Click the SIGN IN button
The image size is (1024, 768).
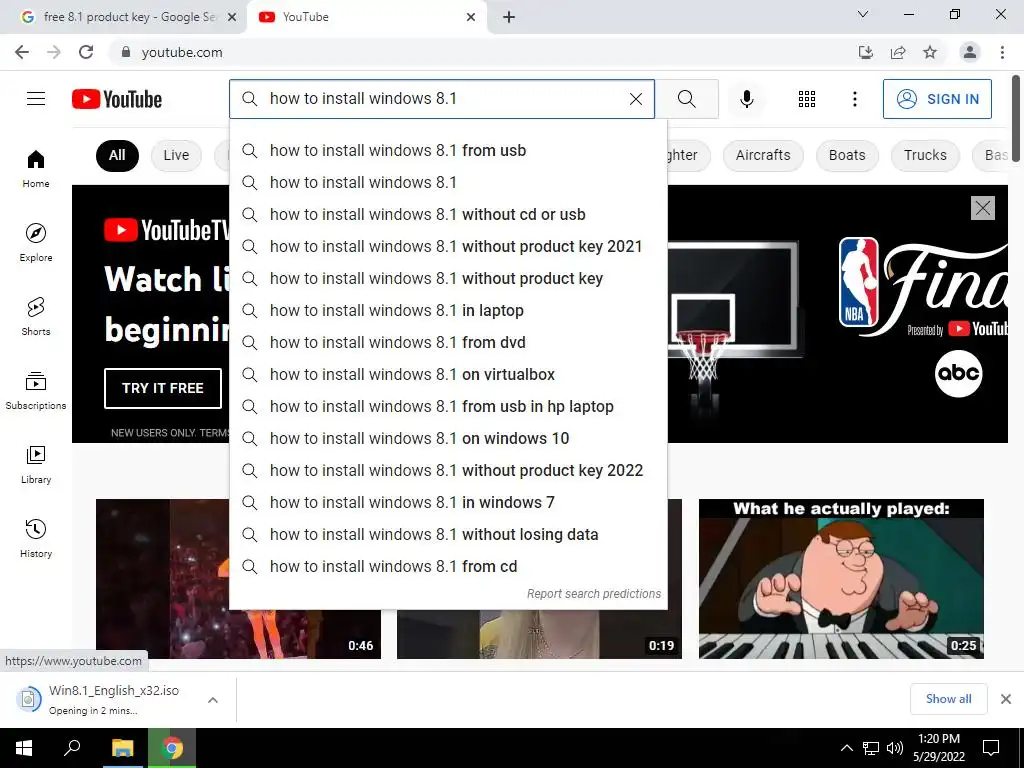(937, 99)
